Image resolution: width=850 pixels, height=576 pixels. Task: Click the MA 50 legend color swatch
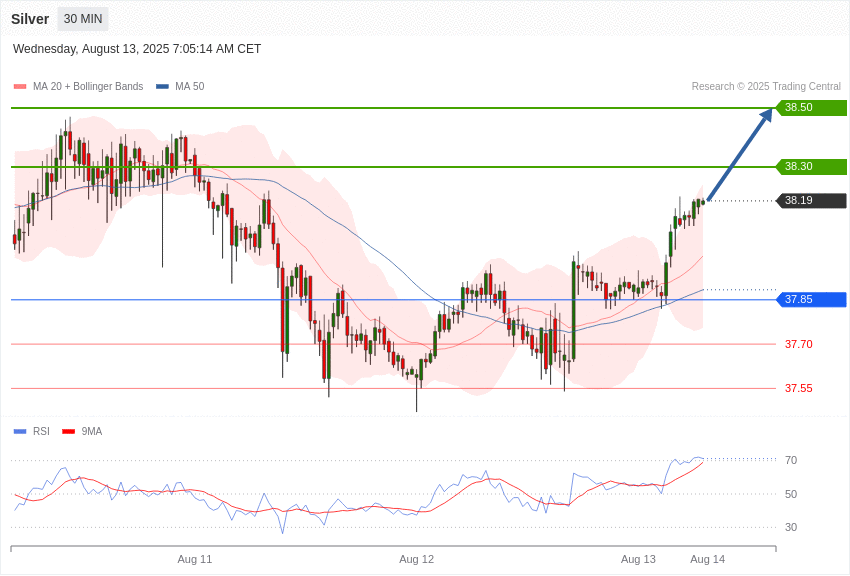click(162, 87)
